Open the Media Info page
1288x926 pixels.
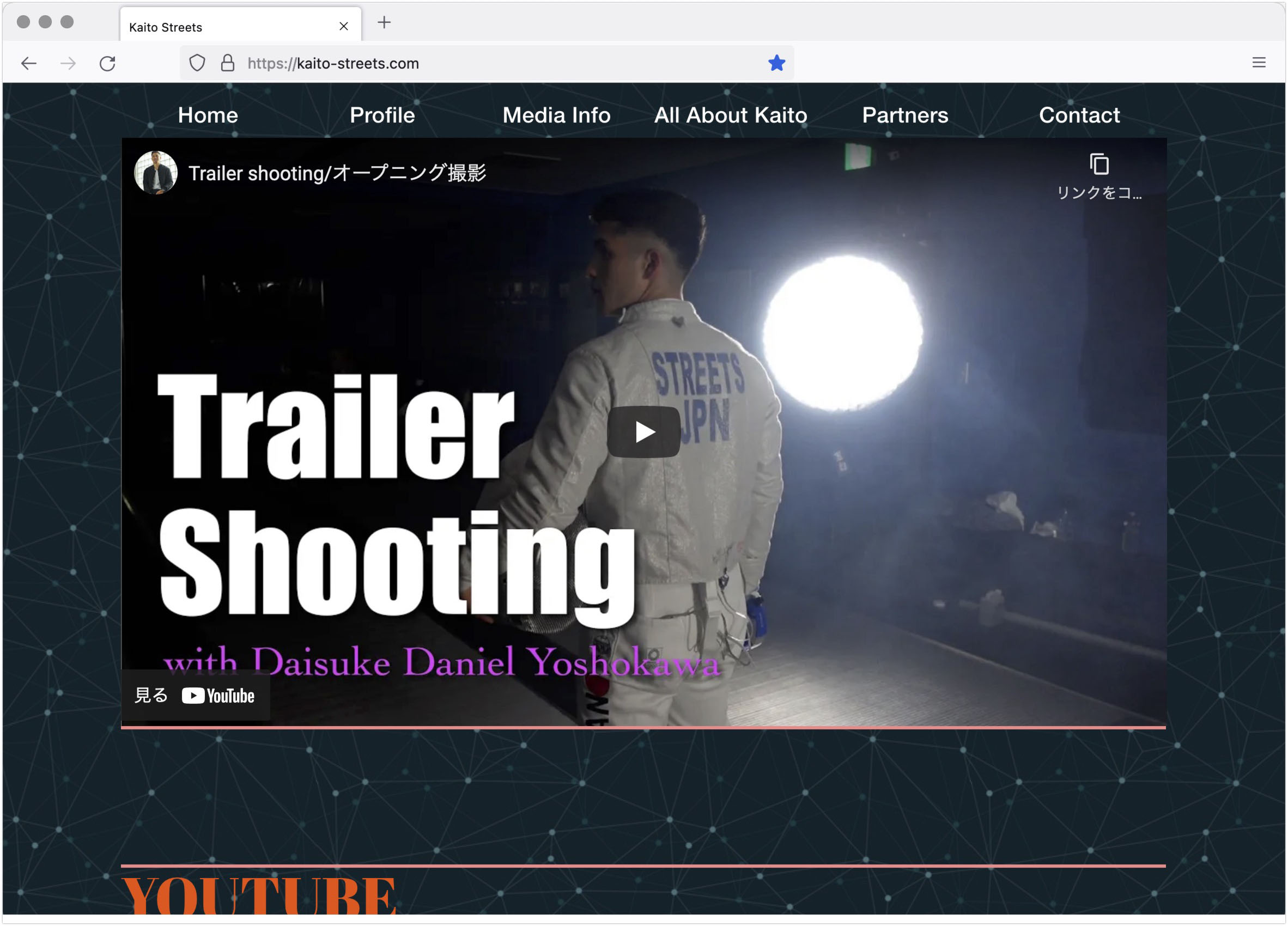[x=556, y=115]
